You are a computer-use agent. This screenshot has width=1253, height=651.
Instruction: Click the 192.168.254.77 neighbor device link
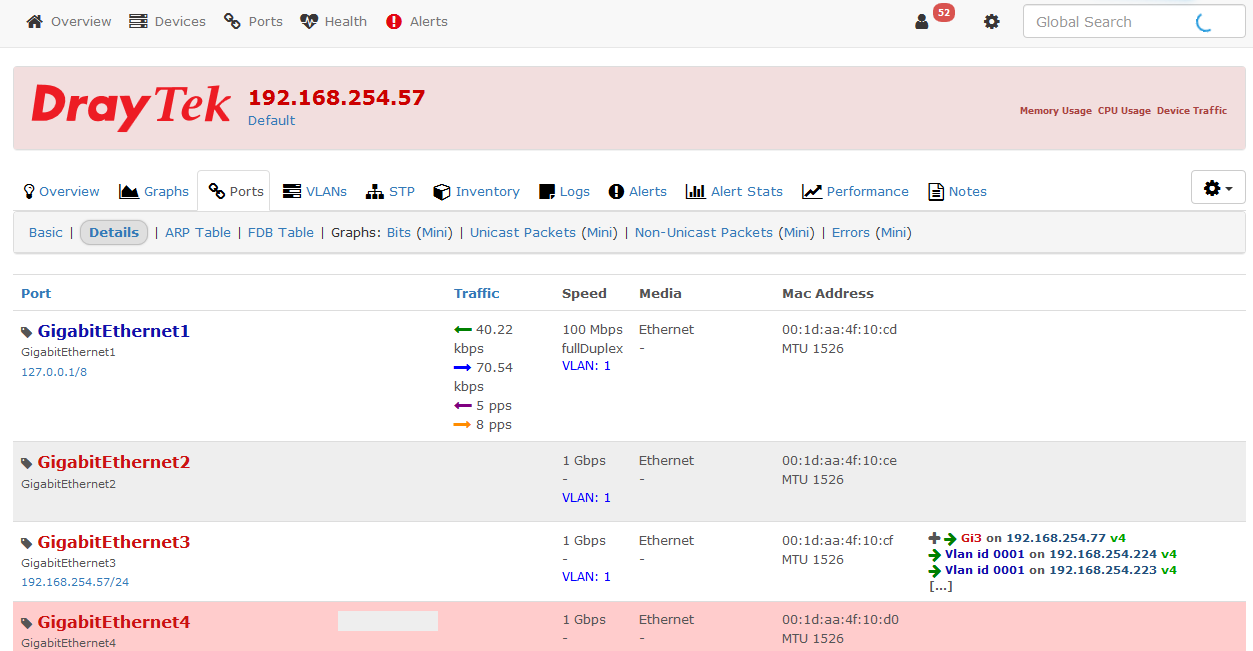(1055, 538)
